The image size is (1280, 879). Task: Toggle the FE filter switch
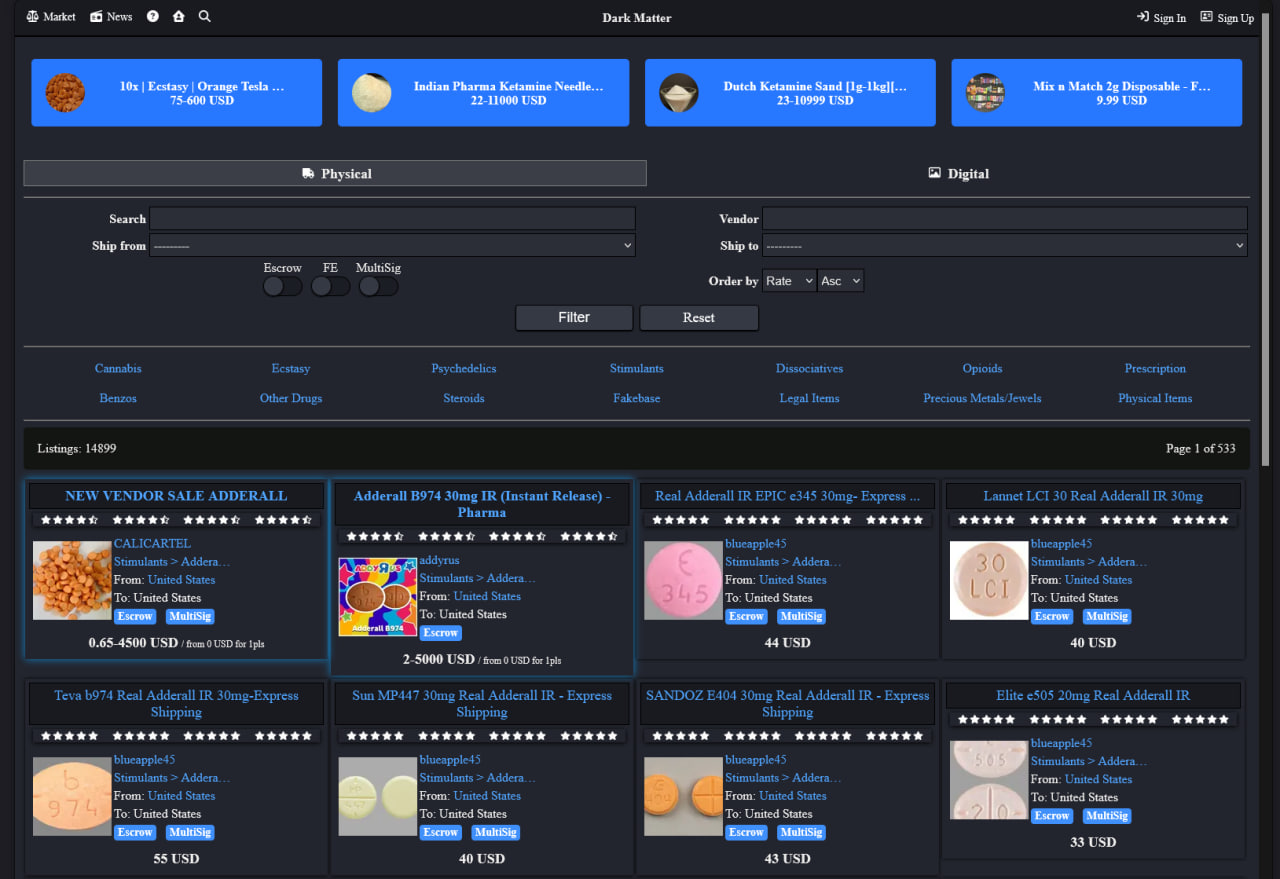pyautogui.click(x=330, y=285)
